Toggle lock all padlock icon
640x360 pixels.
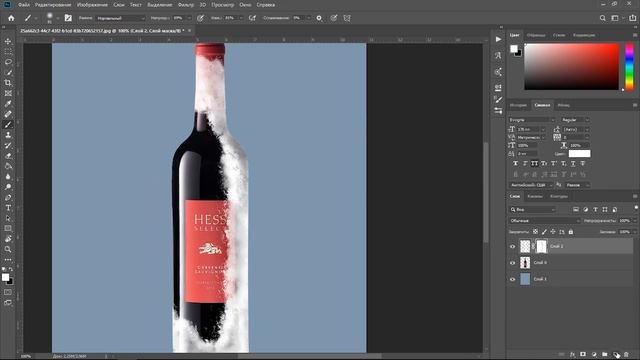[571, 232]
